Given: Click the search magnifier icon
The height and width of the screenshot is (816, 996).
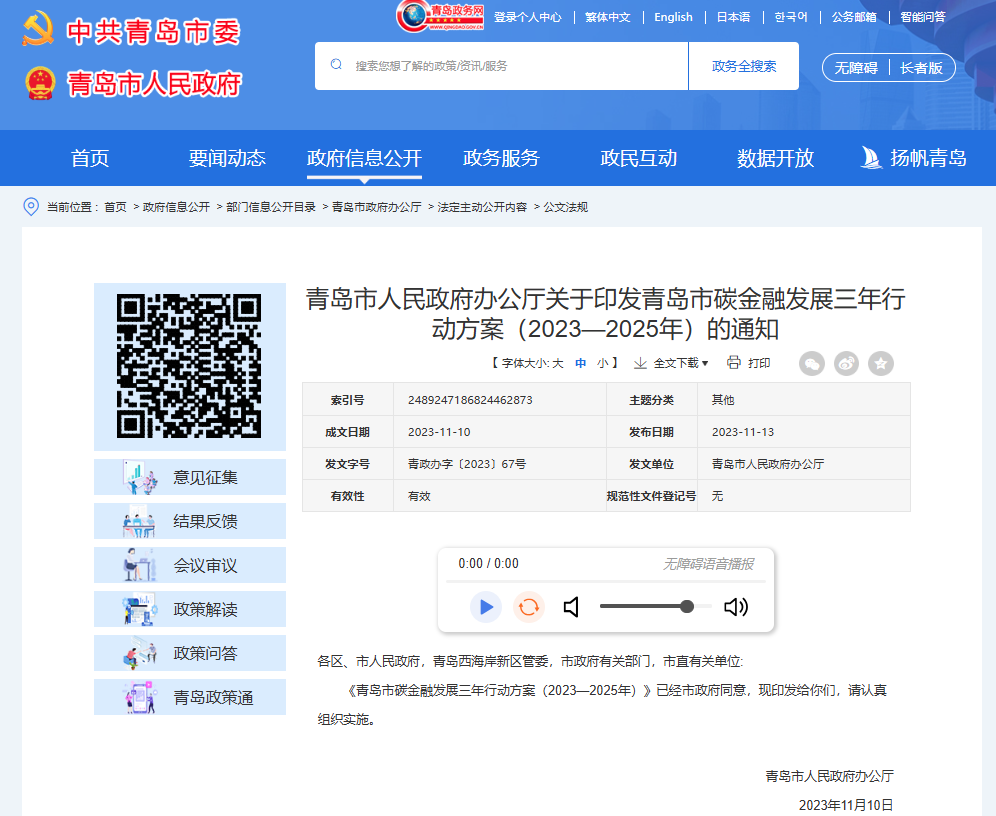Looking at the screenshot, I should [336, 65].
